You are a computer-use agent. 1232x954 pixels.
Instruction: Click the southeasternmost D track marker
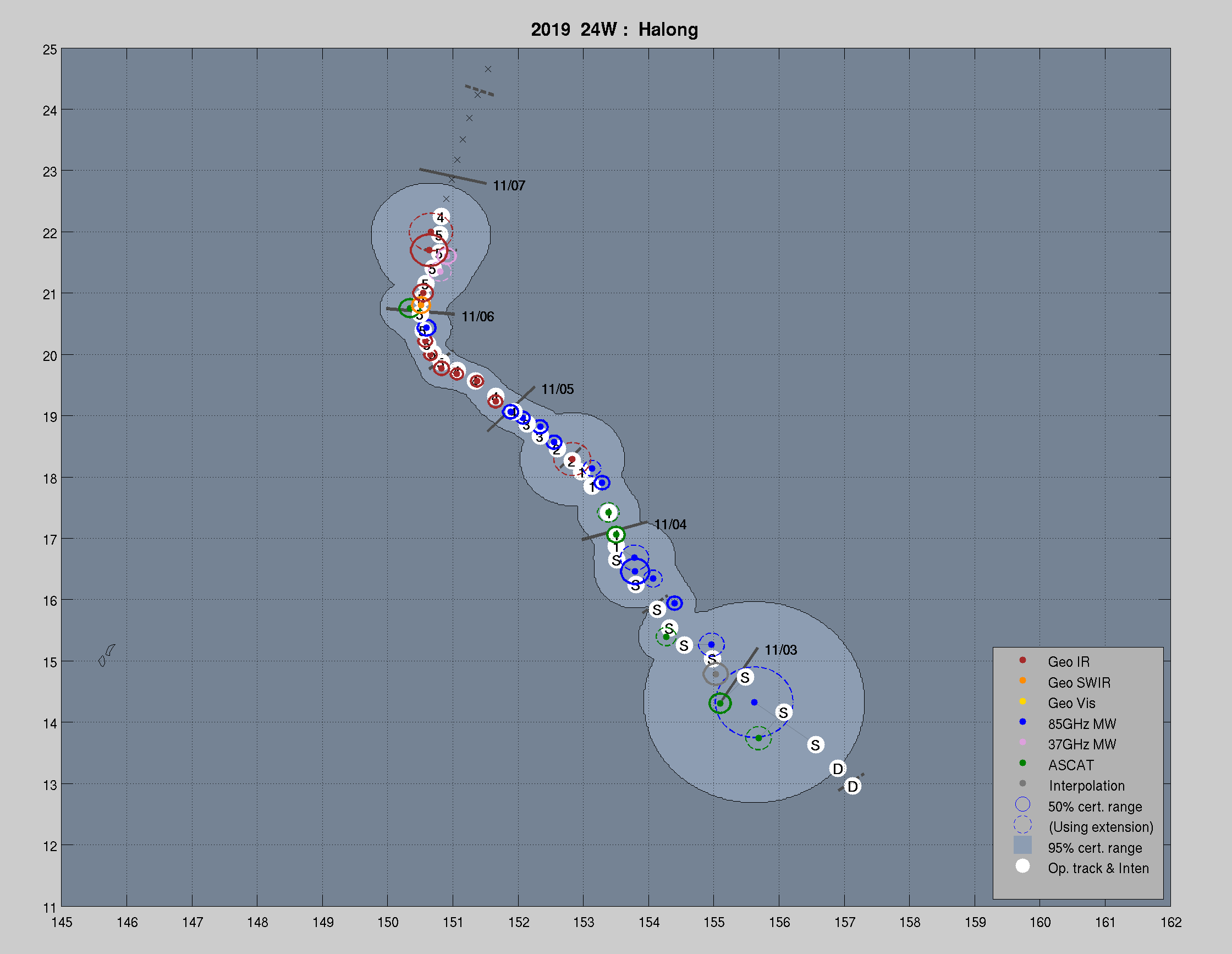[853, 786]
